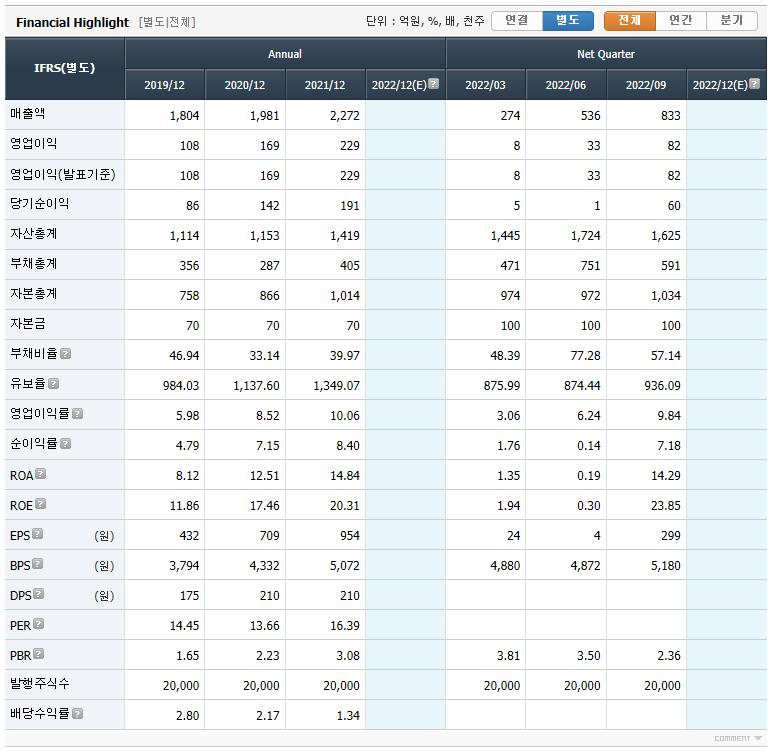Click the 2020/12 column header

pos(245,85)
